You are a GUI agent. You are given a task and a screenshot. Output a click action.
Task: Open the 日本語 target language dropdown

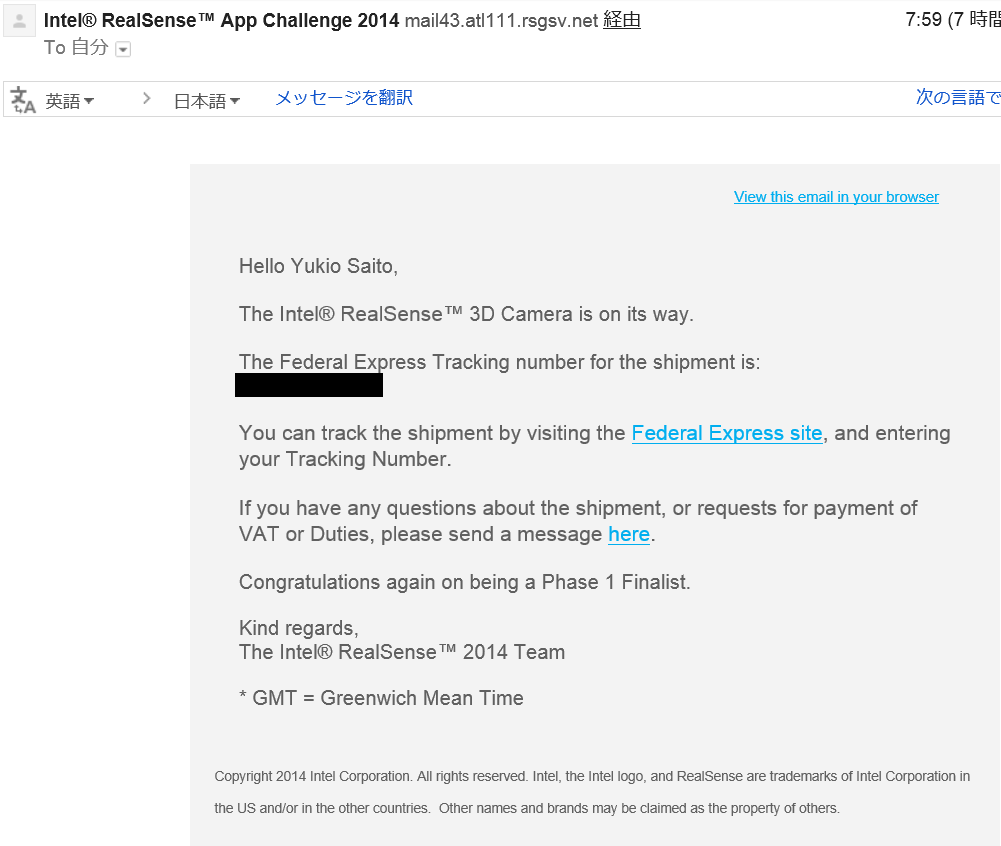206,101
